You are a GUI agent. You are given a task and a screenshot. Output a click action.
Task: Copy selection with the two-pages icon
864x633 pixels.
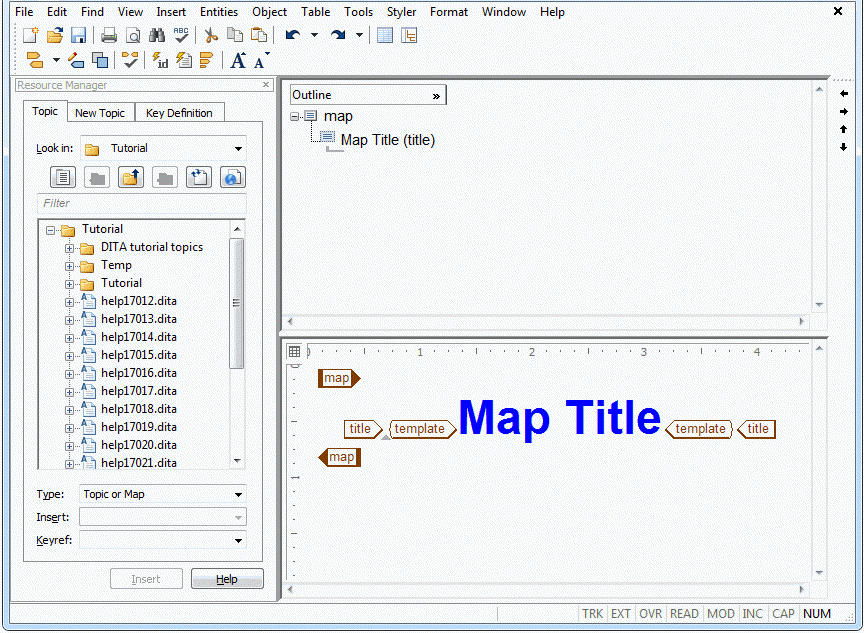(235, 35)
